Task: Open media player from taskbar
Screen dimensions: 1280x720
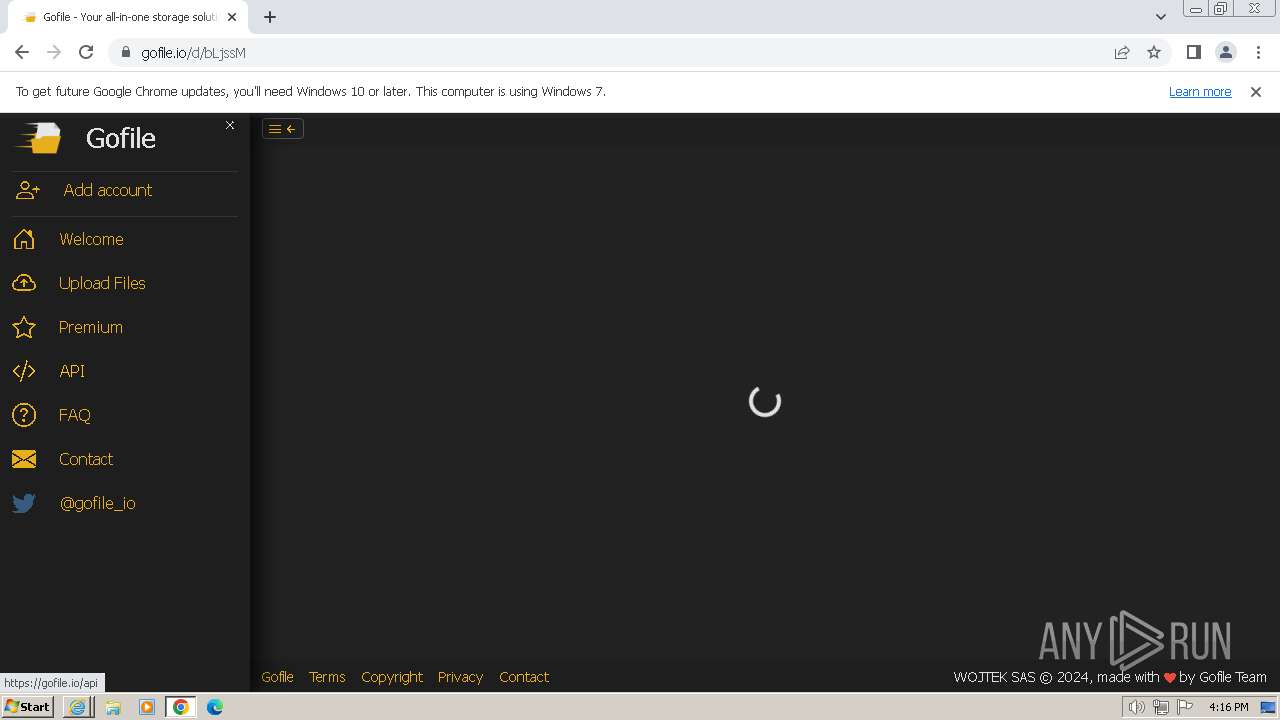Action: (x=147, y=707)
